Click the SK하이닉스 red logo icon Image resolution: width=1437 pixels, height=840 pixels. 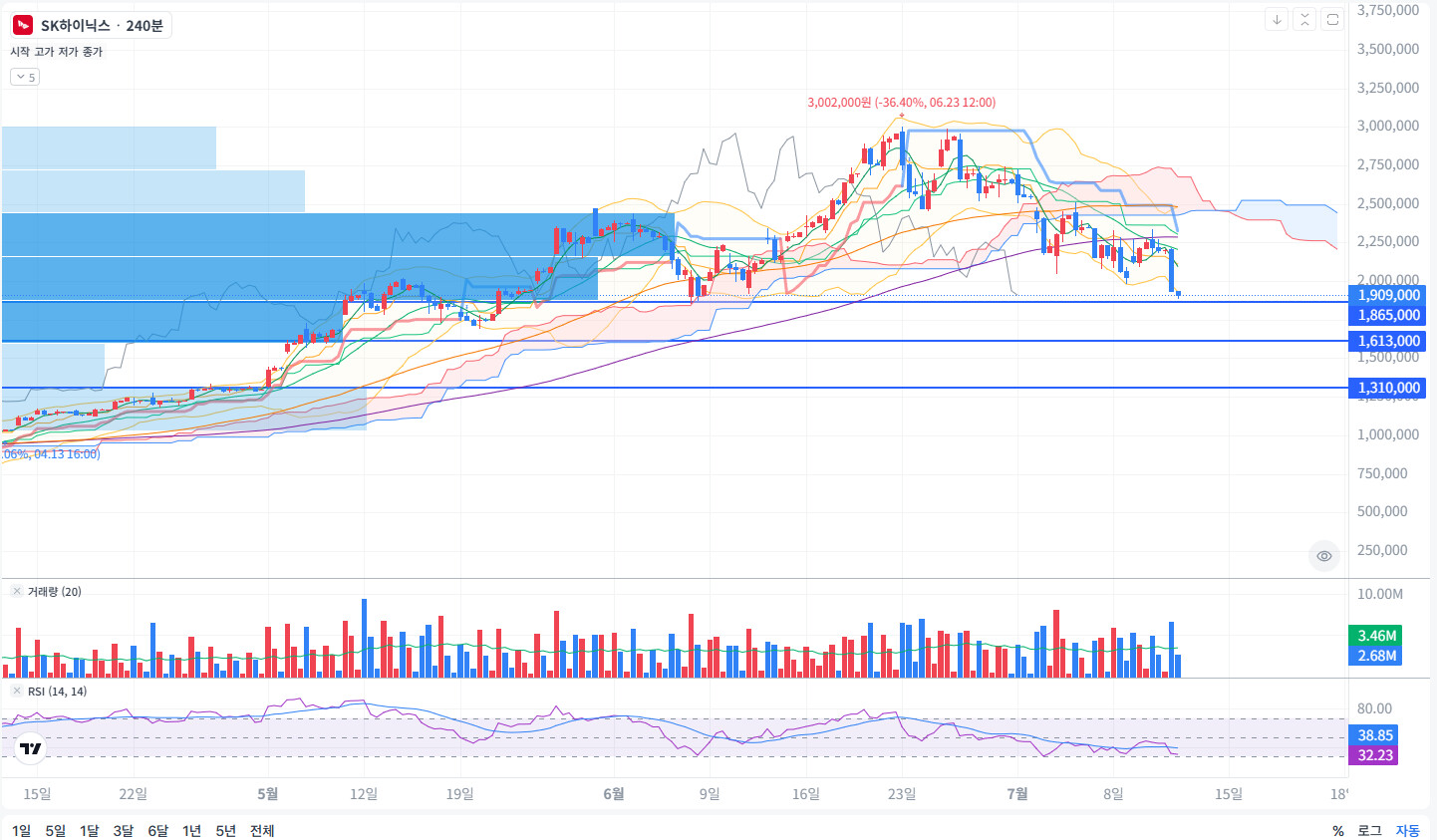click(24, 25)
